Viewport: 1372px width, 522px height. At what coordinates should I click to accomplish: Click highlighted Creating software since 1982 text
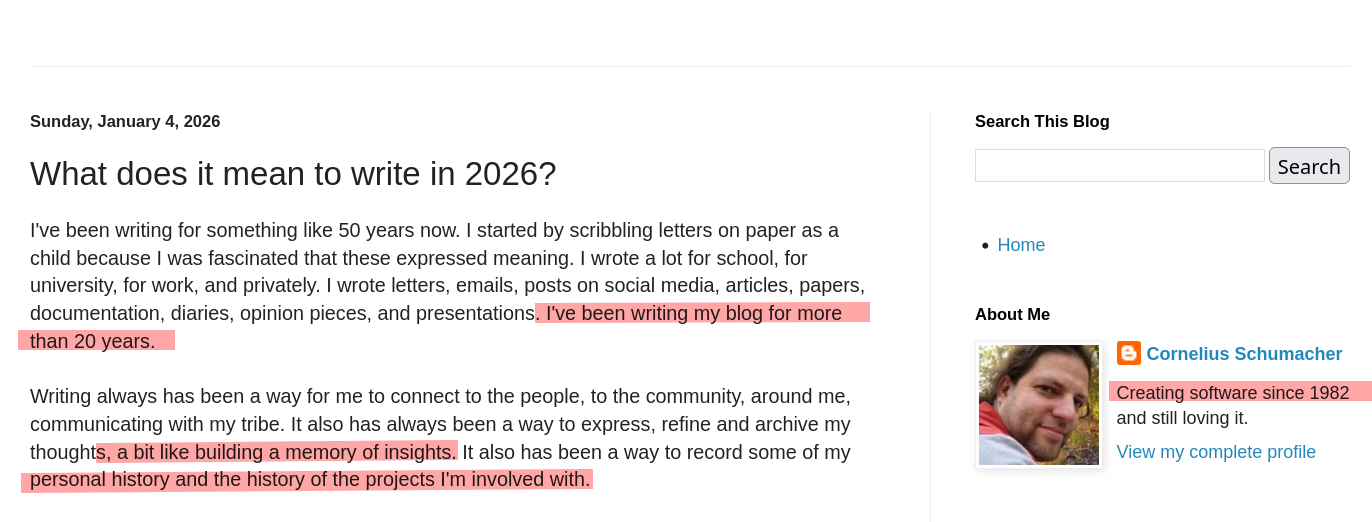pyautogui.click(x=1232, y=393)
